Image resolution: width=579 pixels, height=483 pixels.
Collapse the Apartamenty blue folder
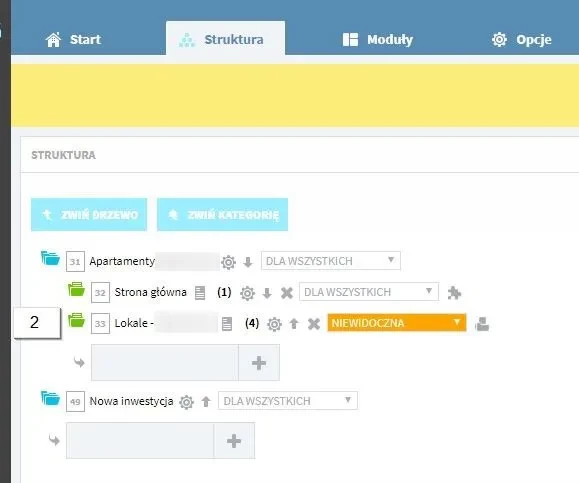click(x=51, y=258)
